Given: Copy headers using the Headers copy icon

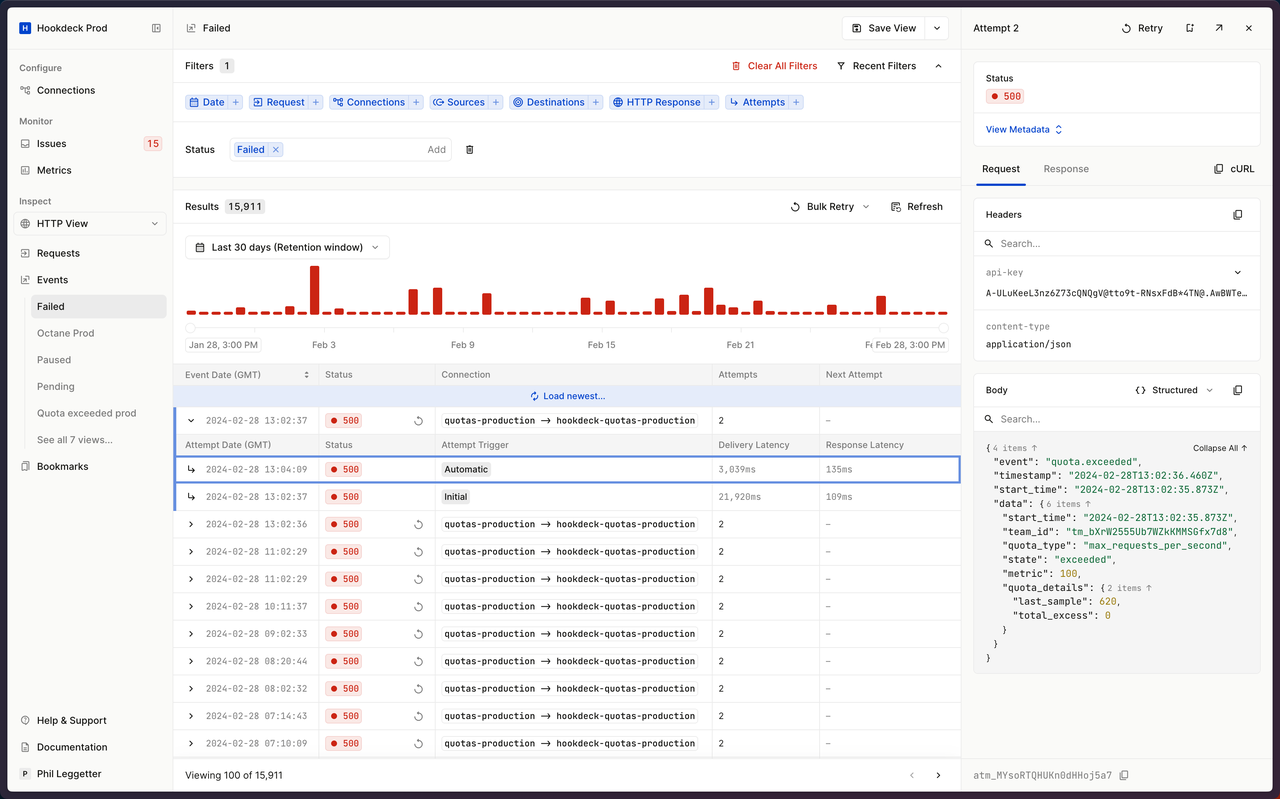Looking at the screenshot, I should [x=1237, y=215].
